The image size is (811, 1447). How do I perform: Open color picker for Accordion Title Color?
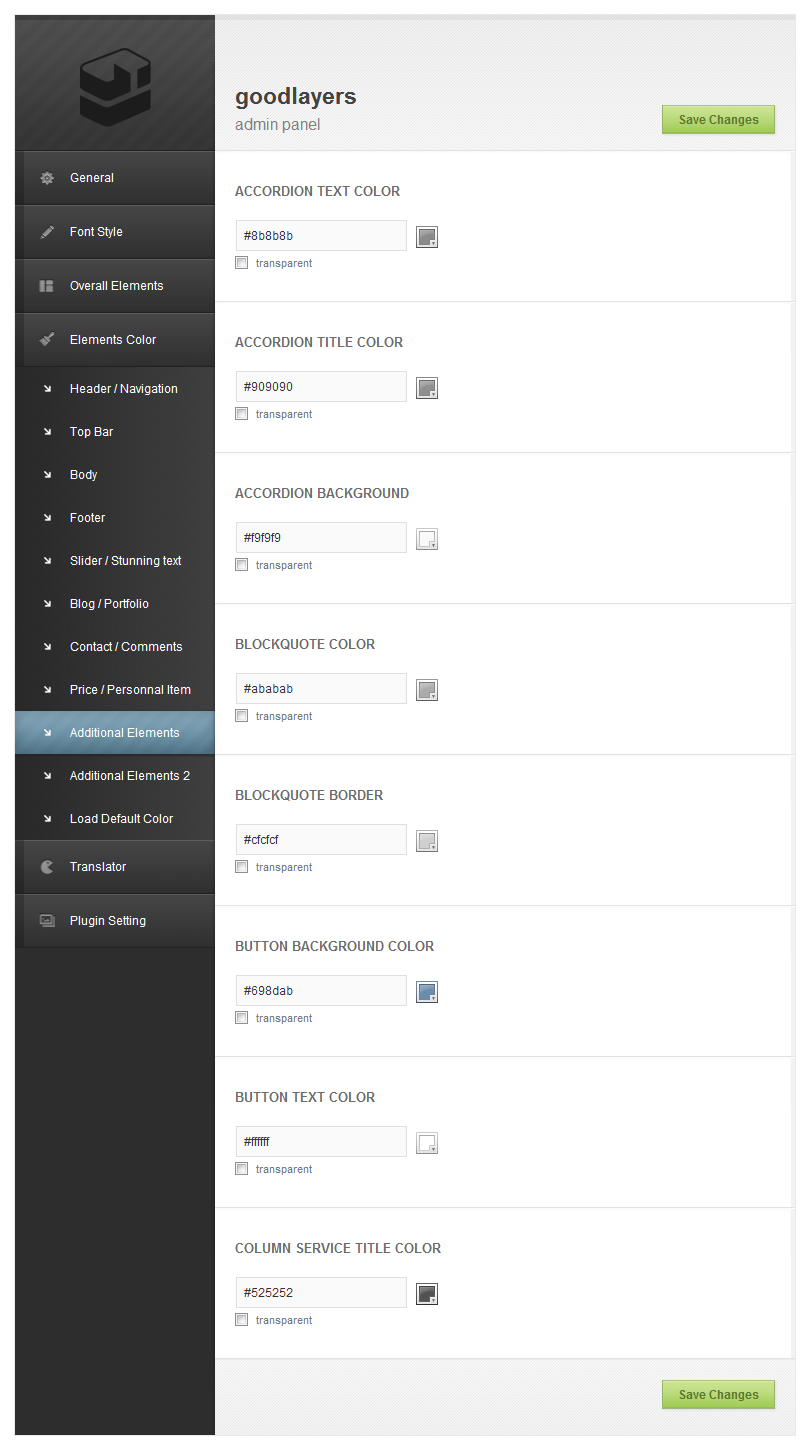pyautogui.click(x=427, y=388)
